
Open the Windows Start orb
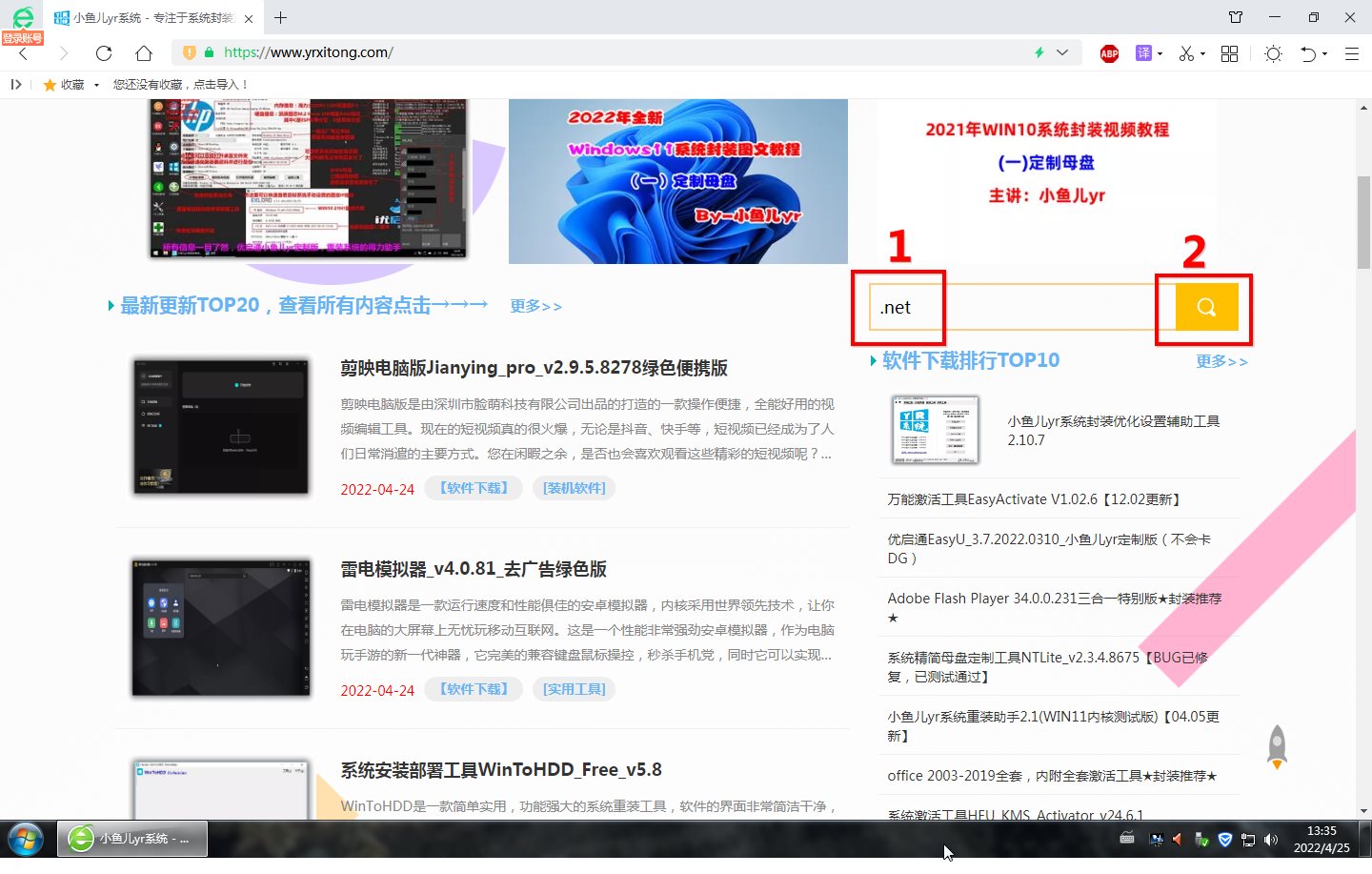point(26,839)
